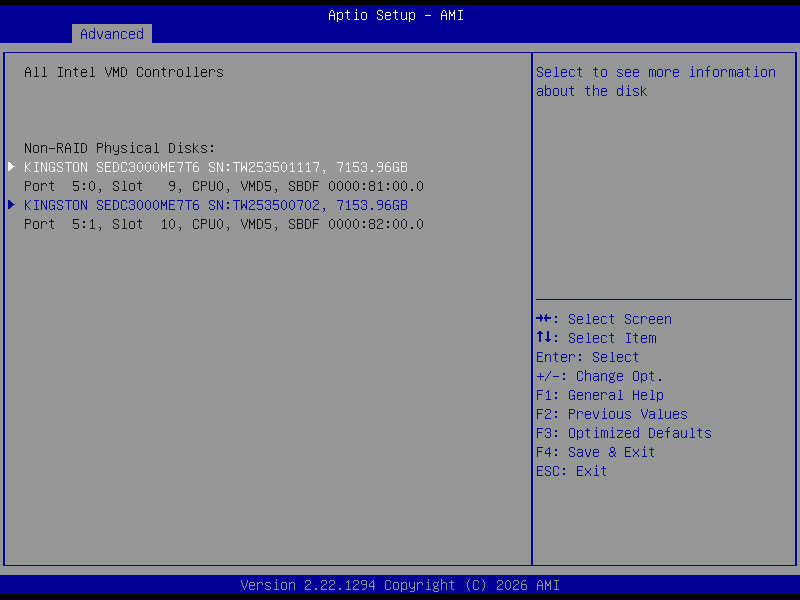Click the 'Port 5:1, Slot 10' details line
Viewport: 800px width, 600px height.
(x=223, y=224)
